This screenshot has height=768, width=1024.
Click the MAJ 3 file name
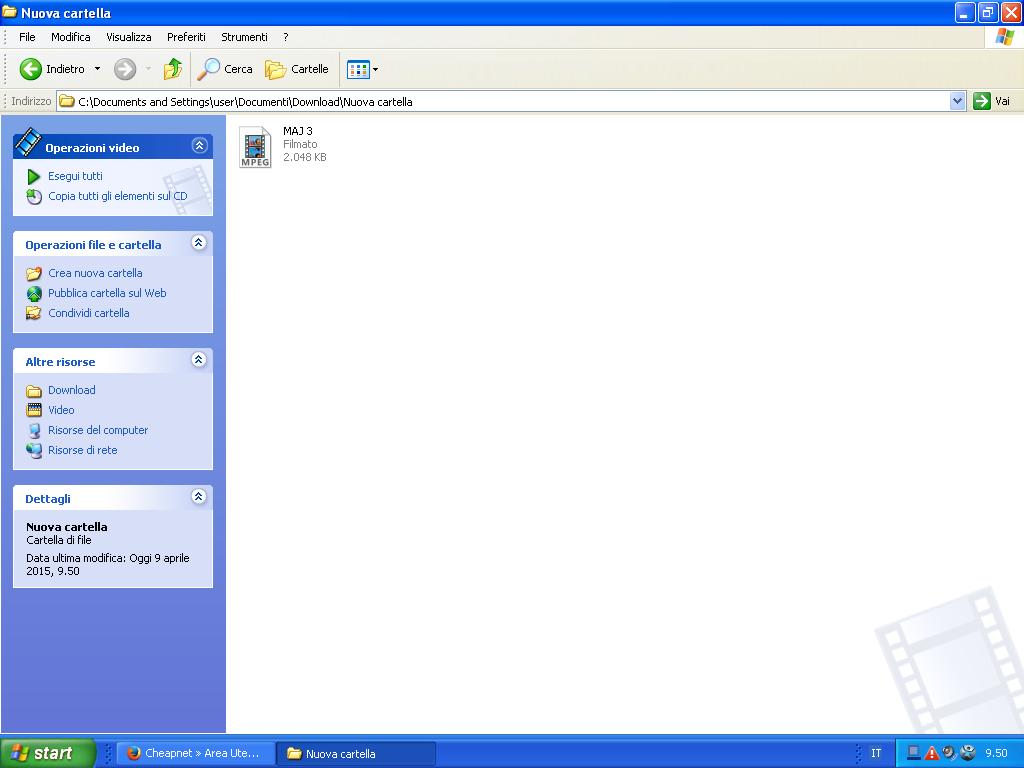coord(298,131)
